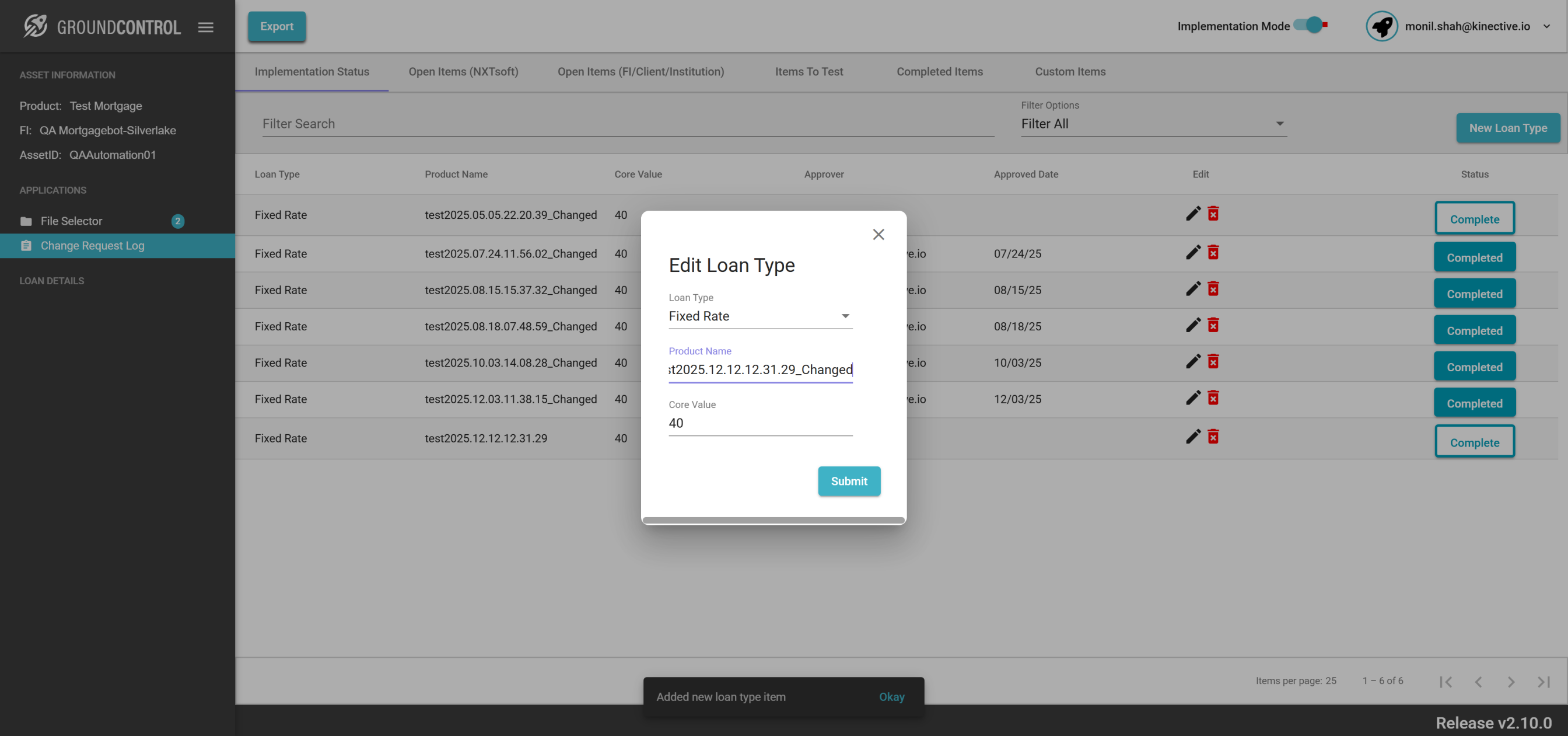Delete the test2025.05.05.22.20.39_Changed row via trash icon
The image size is (1568, 736).
pos(1213,214)
